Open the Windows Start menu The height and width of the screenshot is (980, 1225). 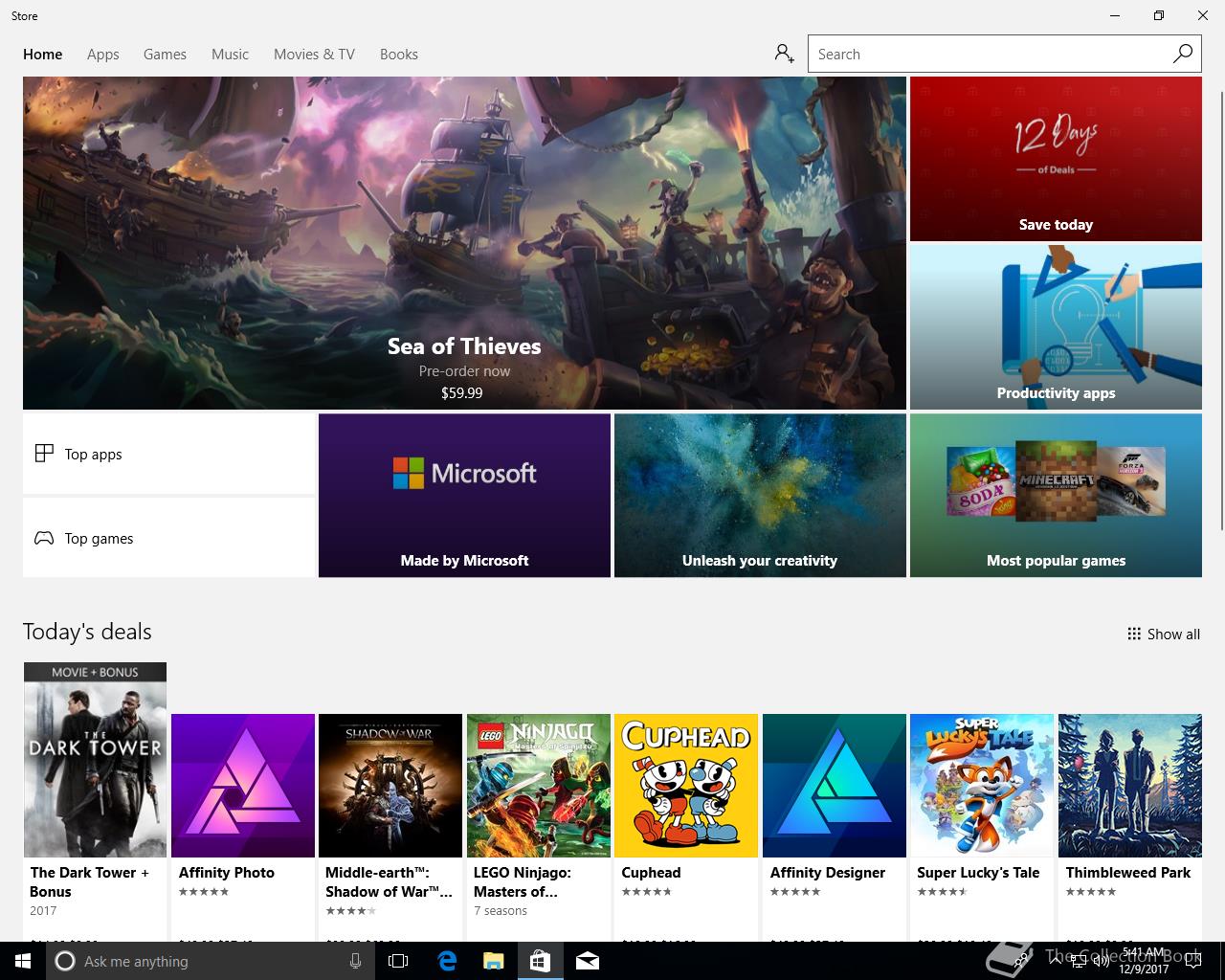[22, 961]
